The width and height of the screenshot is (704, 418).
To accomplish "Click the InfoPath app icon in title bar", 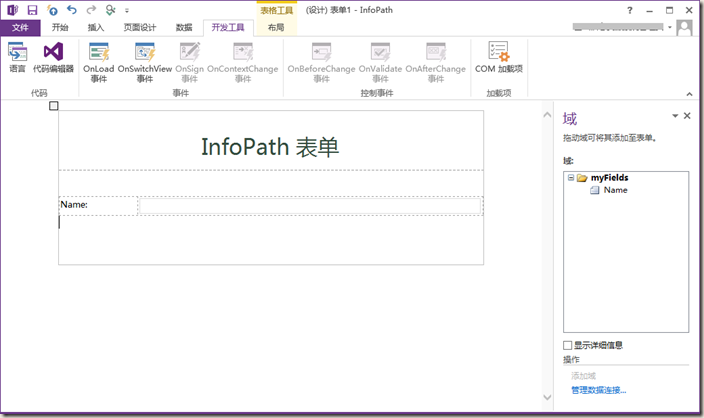I will 13,10.
